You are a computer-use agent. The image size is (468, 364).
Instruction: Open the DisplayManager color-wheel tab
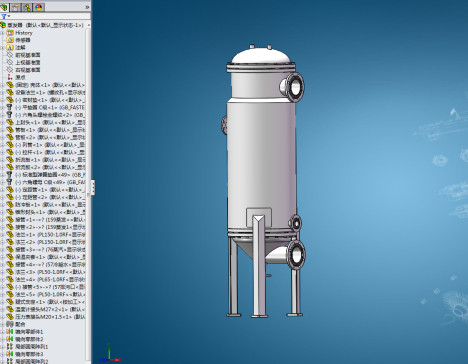[39, 7]
